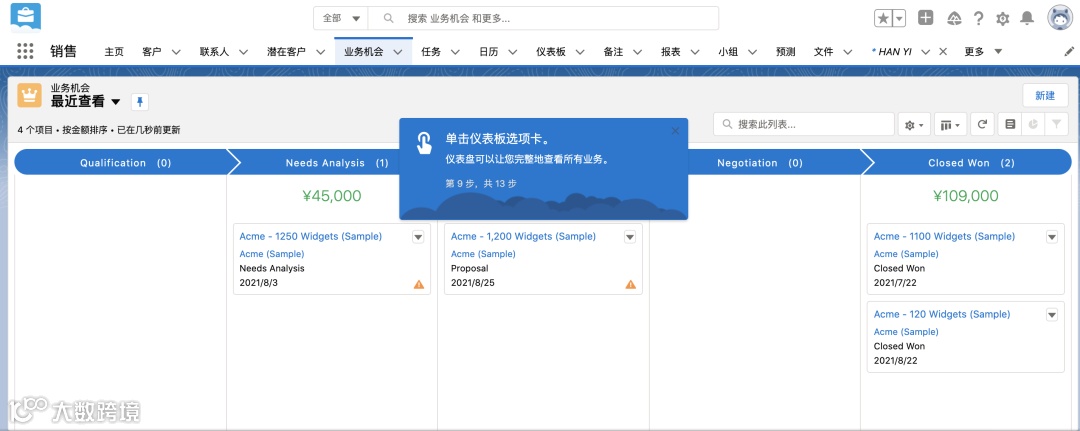Click the crown opportunity icon
Image resolution: width=1080 pixels, height=431 pixels.
[30, 95]
